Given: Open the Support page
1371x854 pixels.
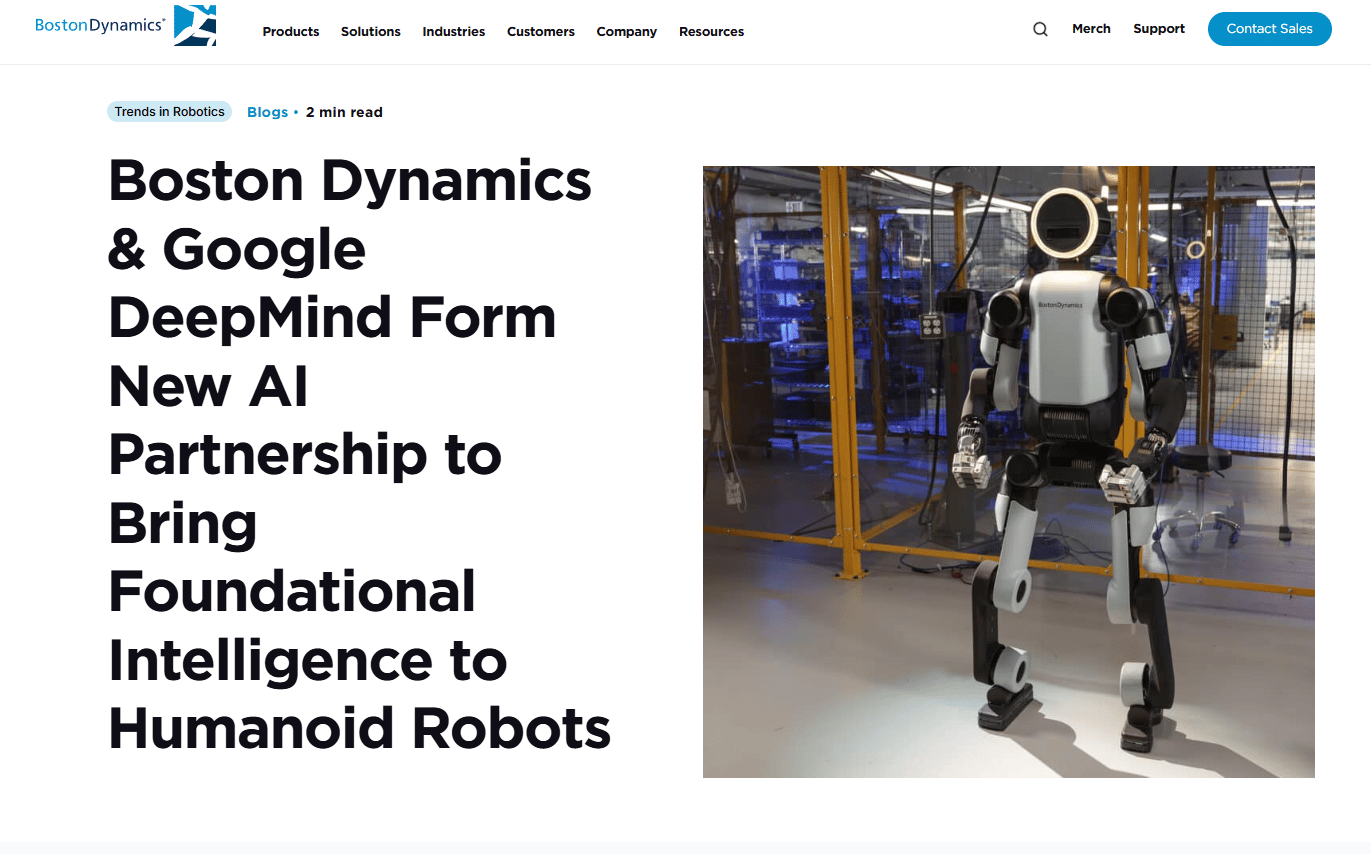Looking at the screenshot, I should pos(1158,28).
